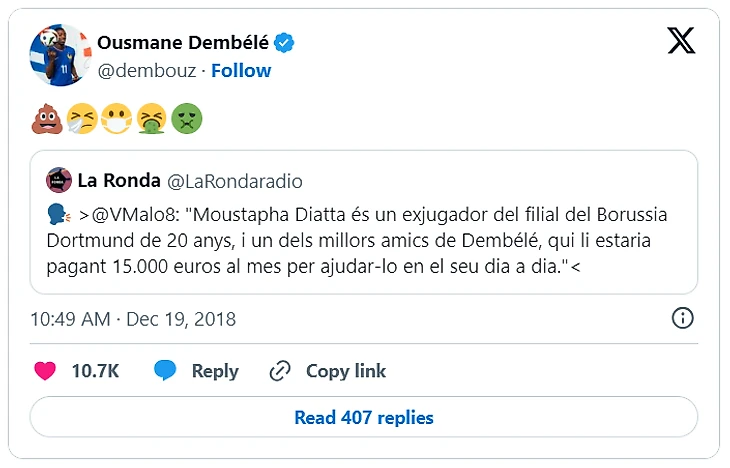The height and width of the screenshot is (468, 730).
Task: Click the @LaRondaradio handle
Action: (x=233, y=181)
